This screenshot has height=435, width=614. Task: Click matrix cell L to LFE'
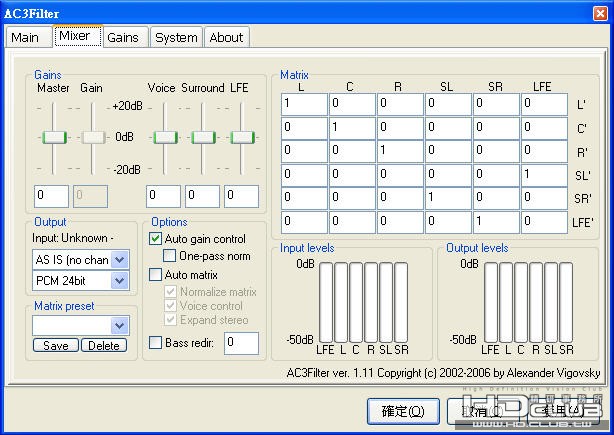[304, 222]
